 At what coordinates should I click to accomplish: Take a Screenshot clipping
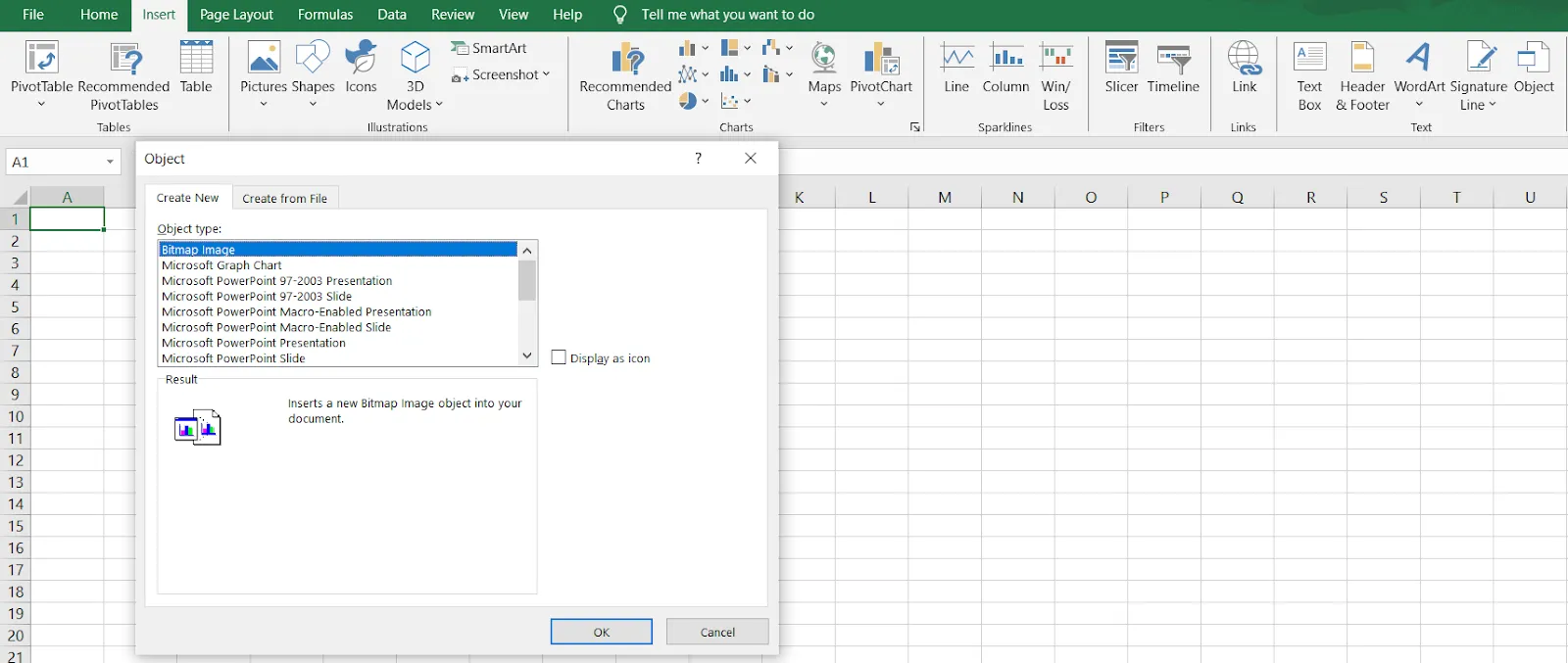(495, 74)
